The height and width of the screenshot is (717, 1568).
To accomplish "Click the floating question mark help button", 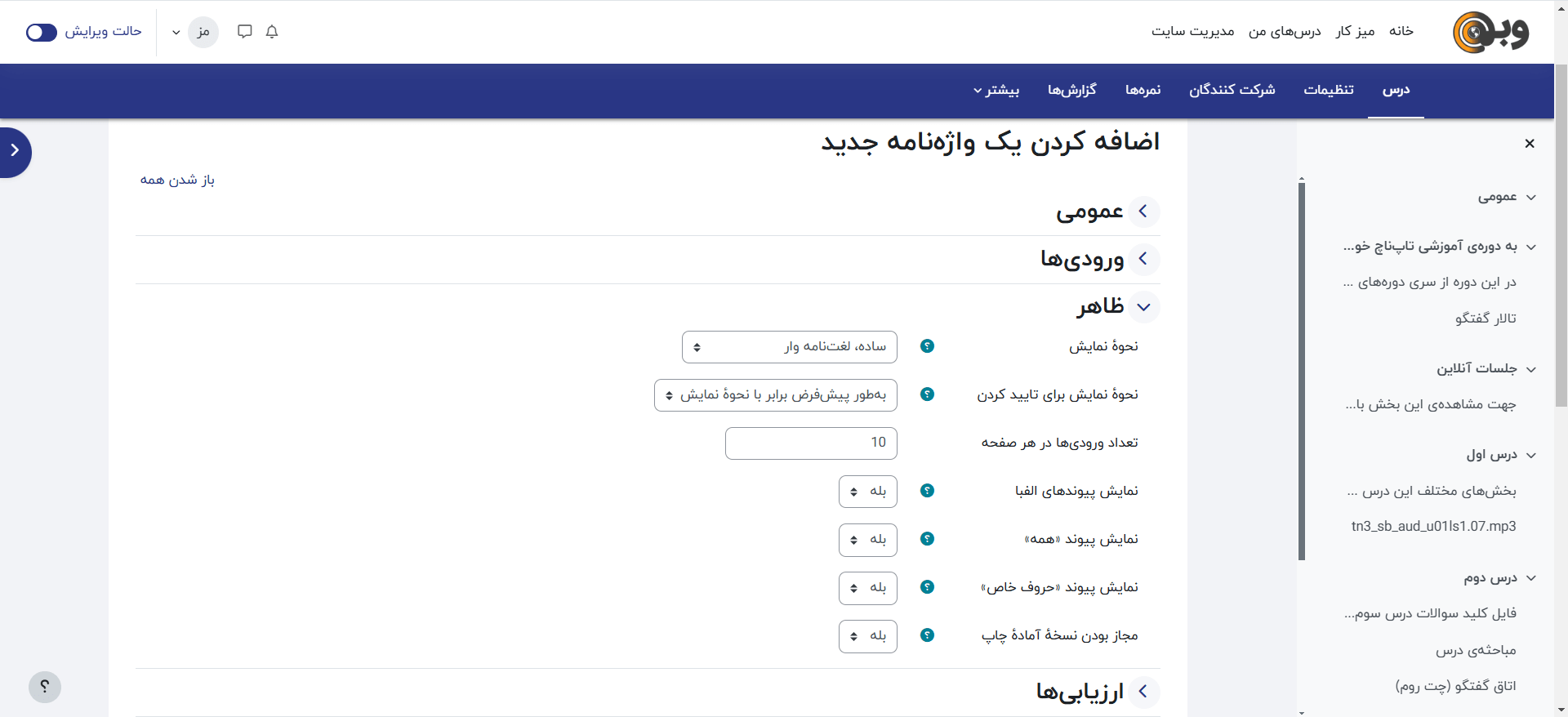I will click(45, 687).
